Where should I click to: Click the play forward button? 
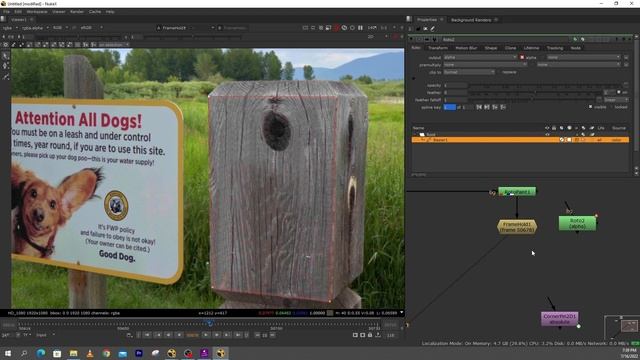[x=206, y=335]
